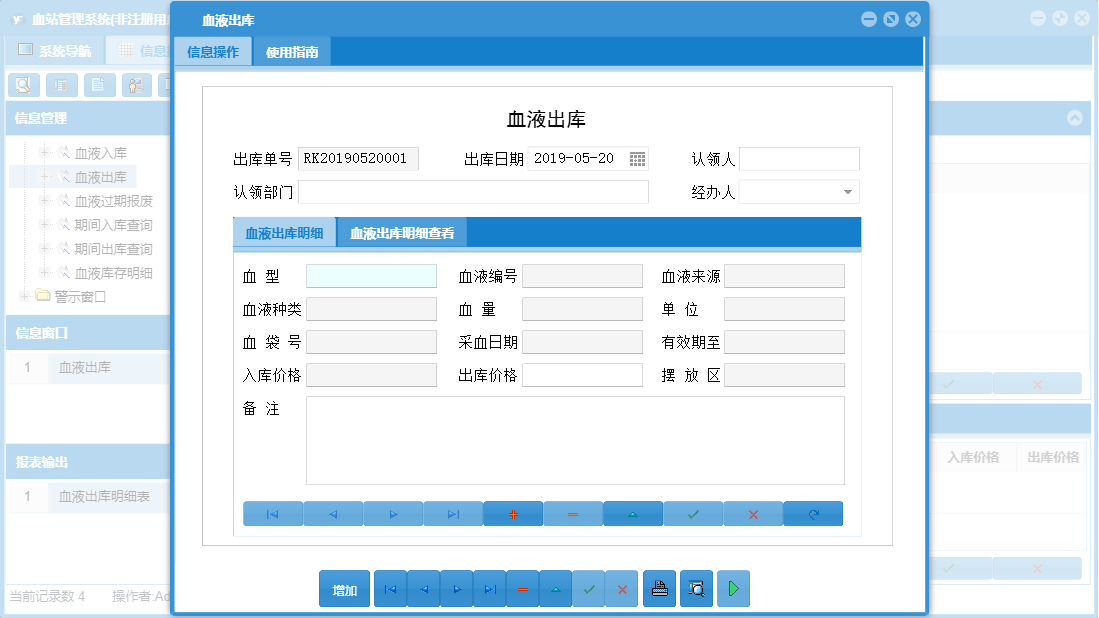Open the 经办人 dropdown

(847, 191)
